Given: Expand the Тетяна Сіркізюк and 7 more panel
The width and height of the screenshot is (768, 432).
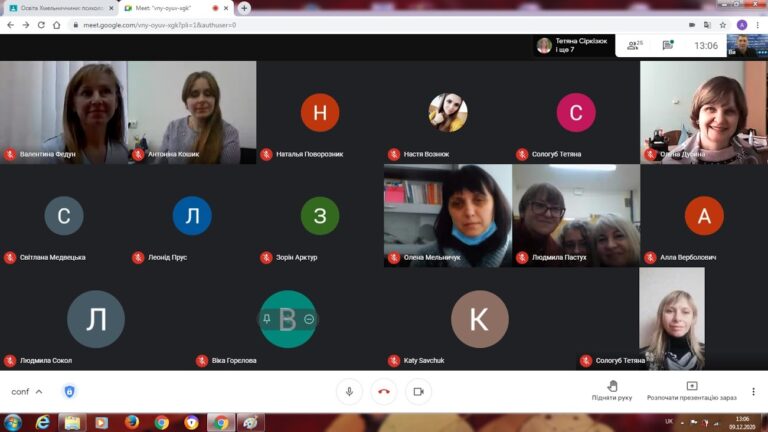Looking at the screenshot, I should tap(573, 46).
